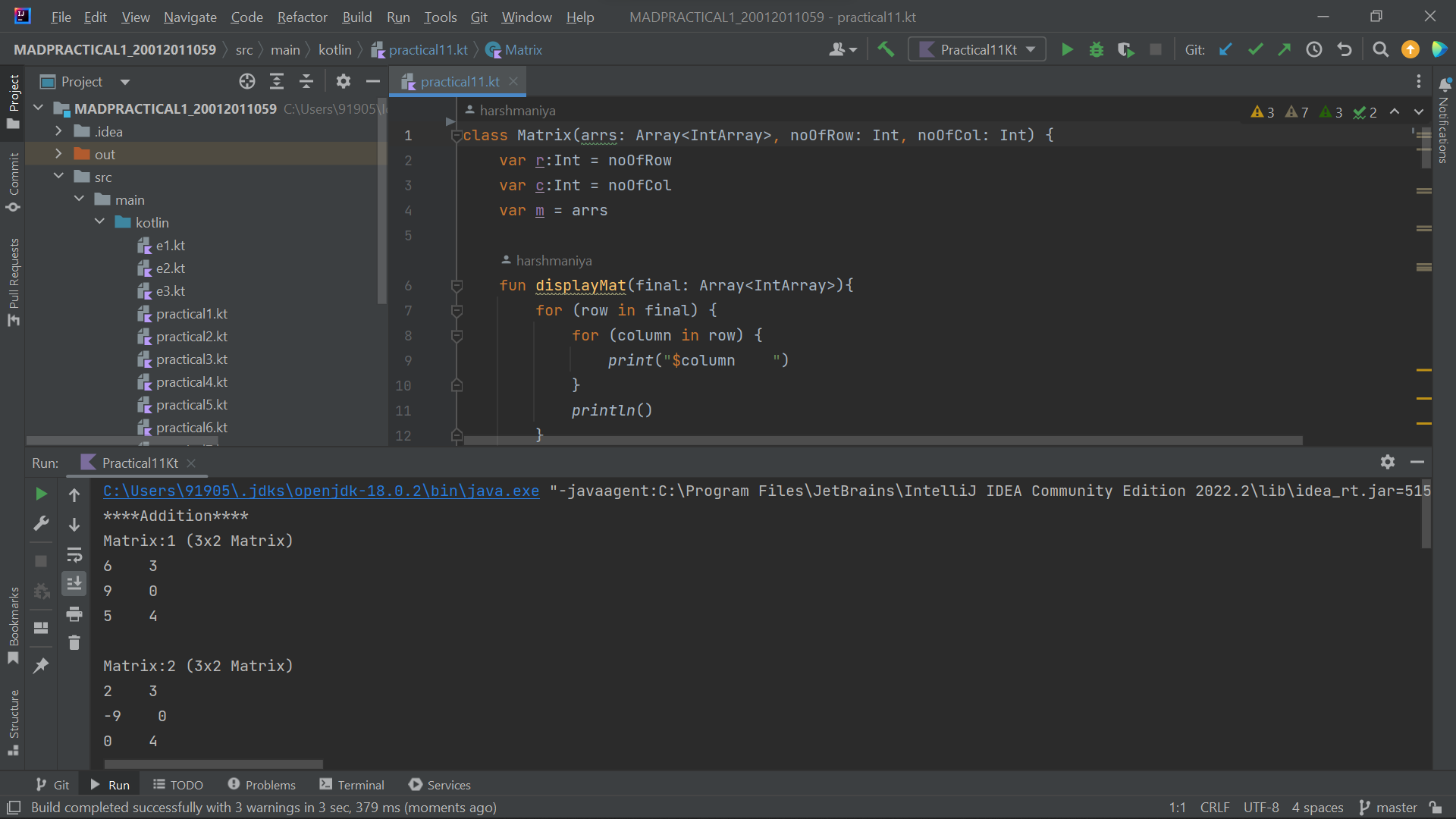
Task: Start debugging with the bug icon
Action: point(1097,50)
